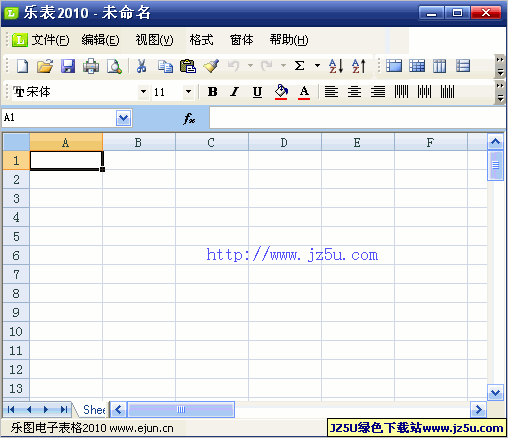This screenshot has width=508, height=438.
Task: Open the function fx wizard
Action: (189, 118)
